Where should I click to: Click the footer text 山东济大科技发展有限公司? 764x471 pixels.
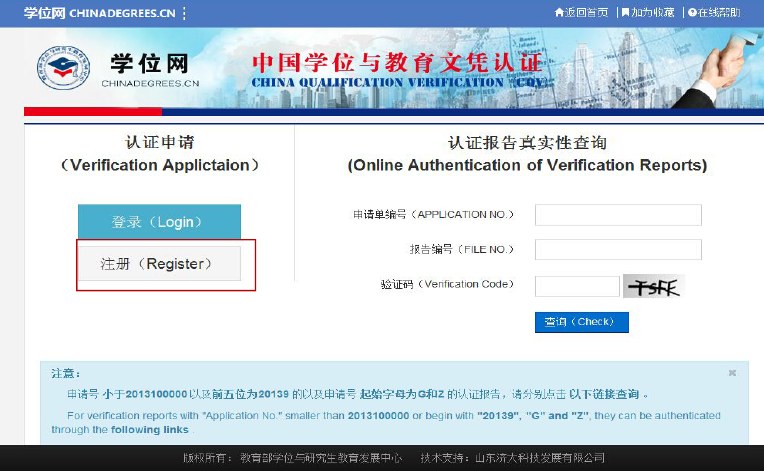coord(540,458)
